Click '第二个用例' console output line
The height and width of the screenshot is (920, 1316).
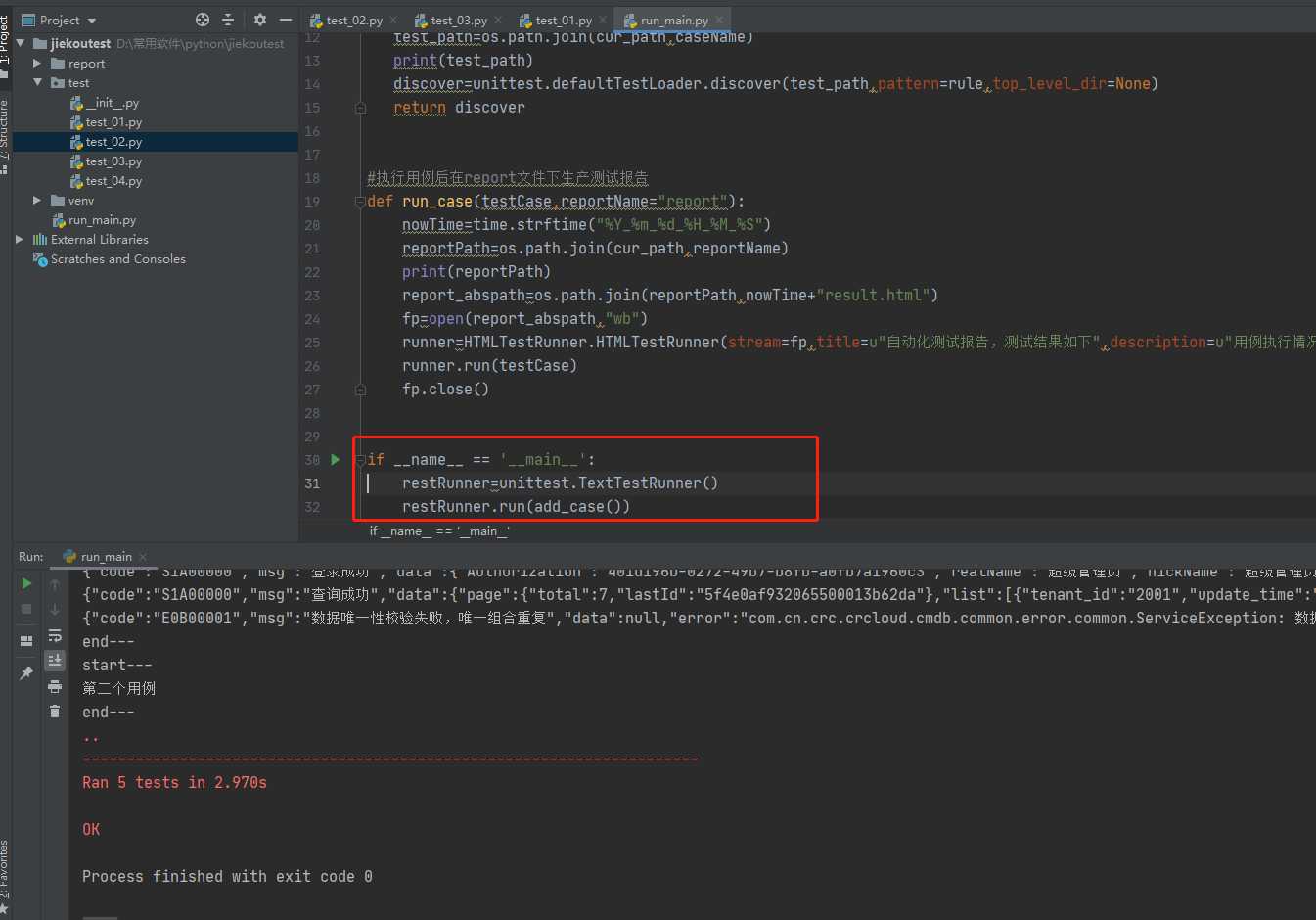pyautogui.click(x=118, y=688)
